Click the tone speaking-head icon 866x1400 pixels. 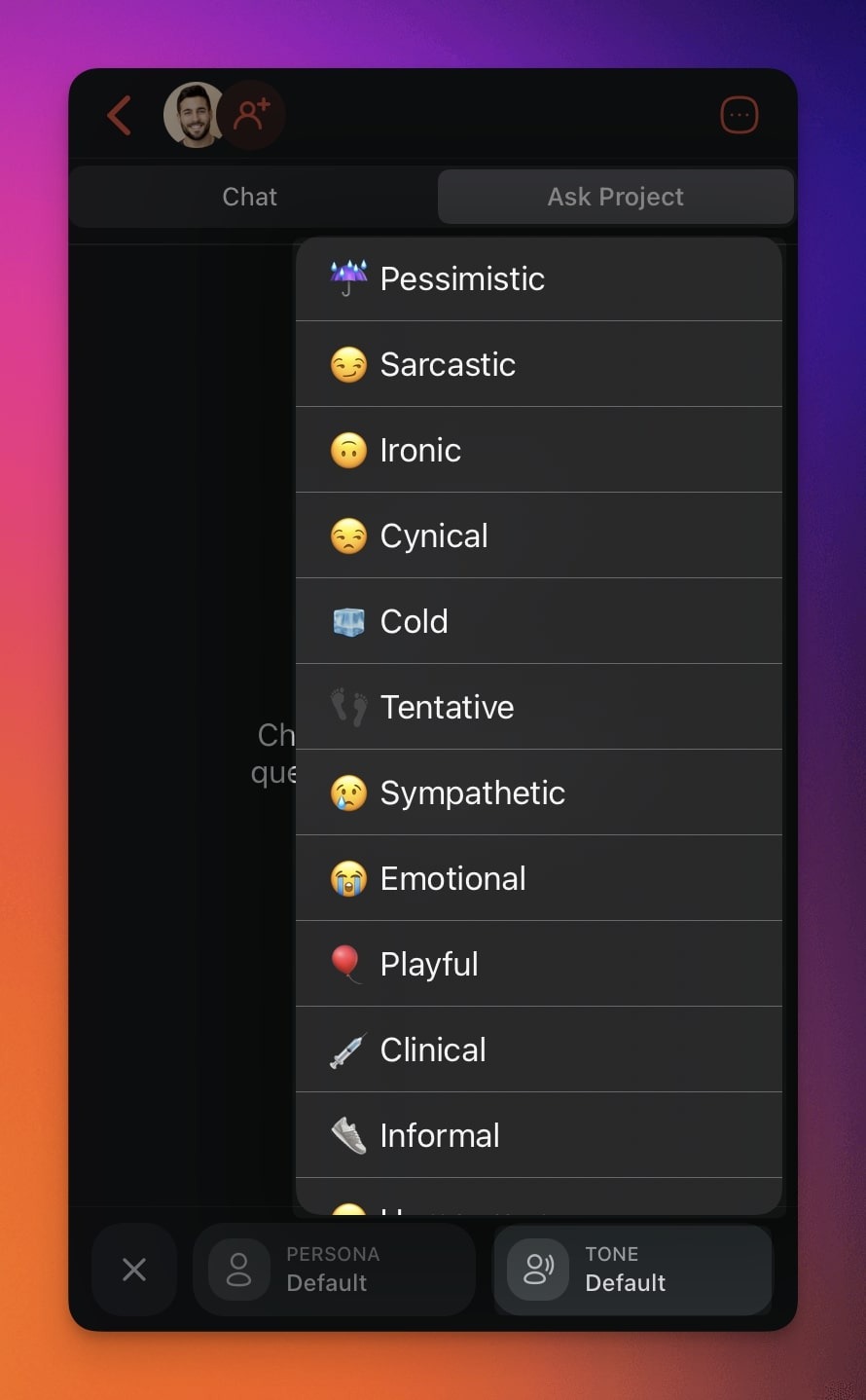point(538,1270)
